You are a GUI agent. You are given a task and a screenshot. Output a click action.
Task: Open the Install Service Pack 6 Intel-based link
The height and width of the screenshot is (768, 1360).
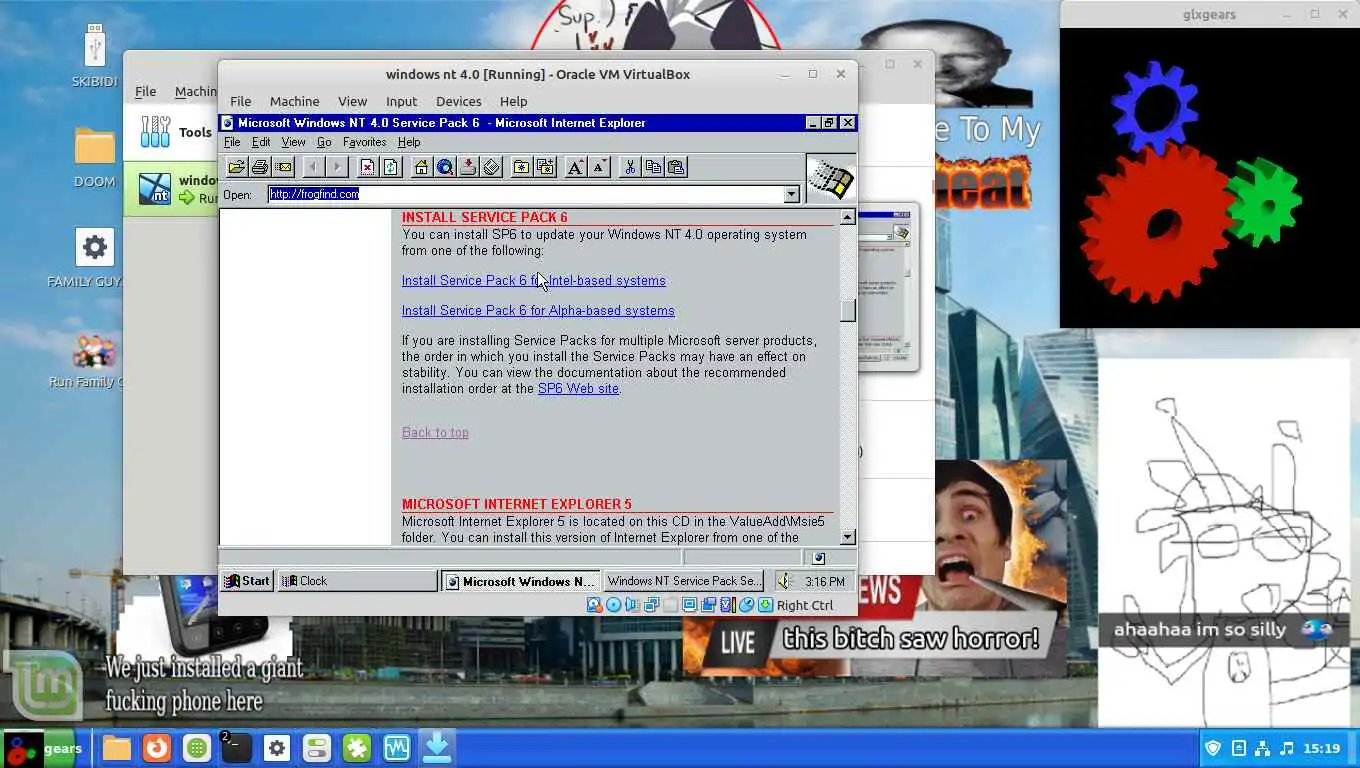pos(533,280)
